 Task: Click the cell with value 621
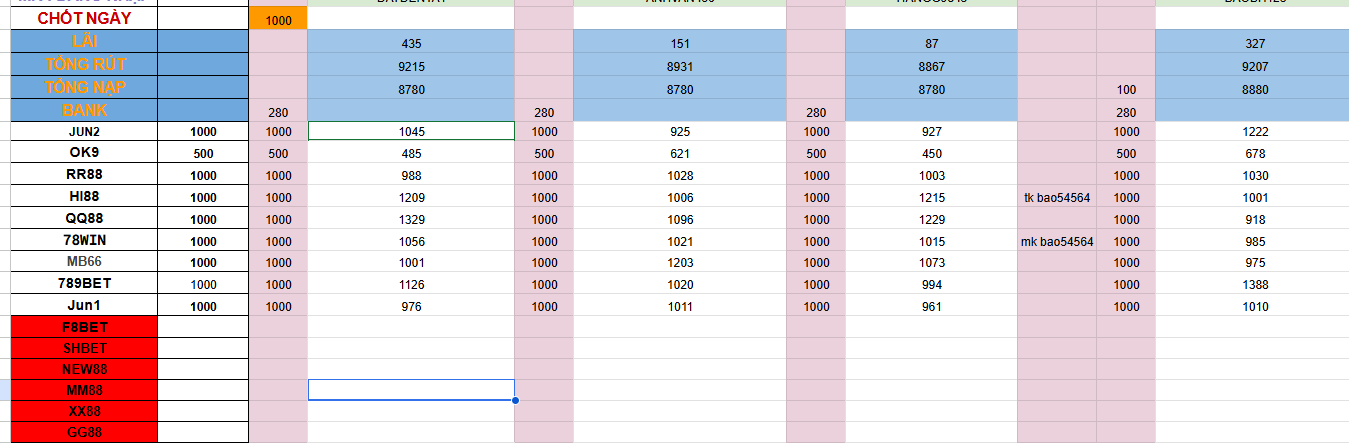click(680, 154)
